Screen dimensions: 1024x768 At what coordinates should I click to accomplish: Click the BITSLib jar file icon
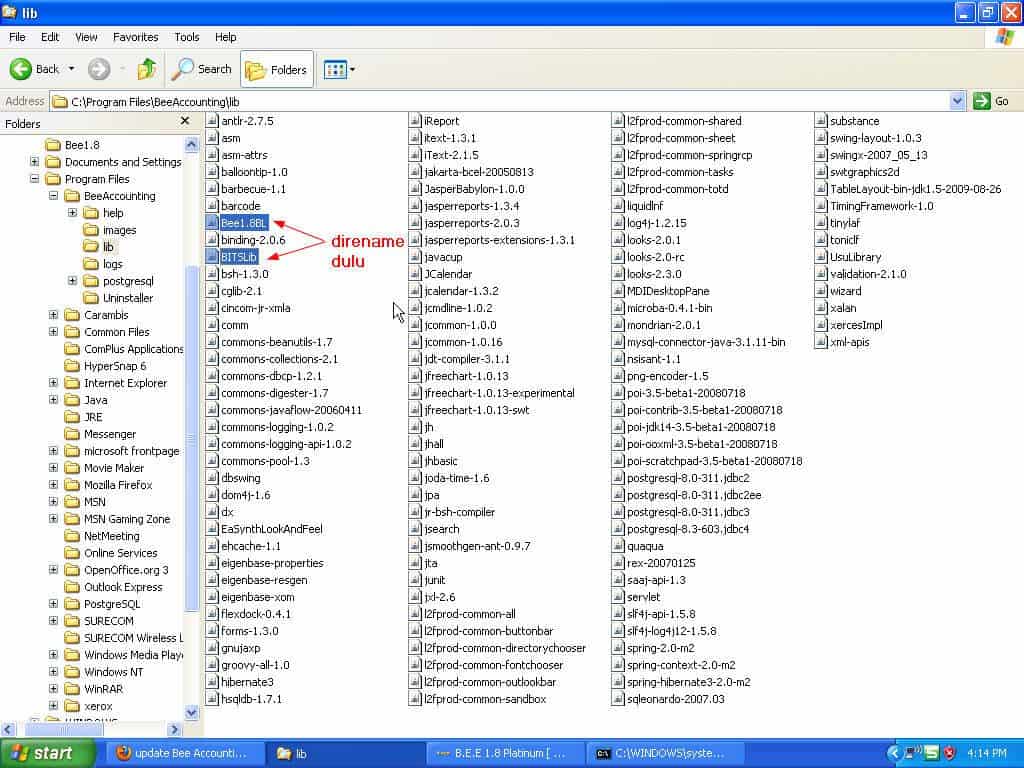[212, 257]
